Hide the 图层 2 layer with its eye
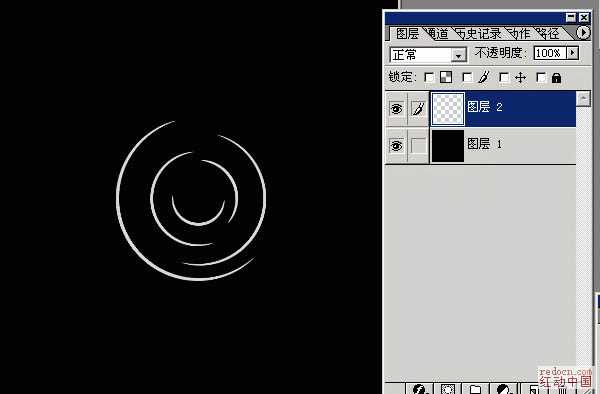 396,109
